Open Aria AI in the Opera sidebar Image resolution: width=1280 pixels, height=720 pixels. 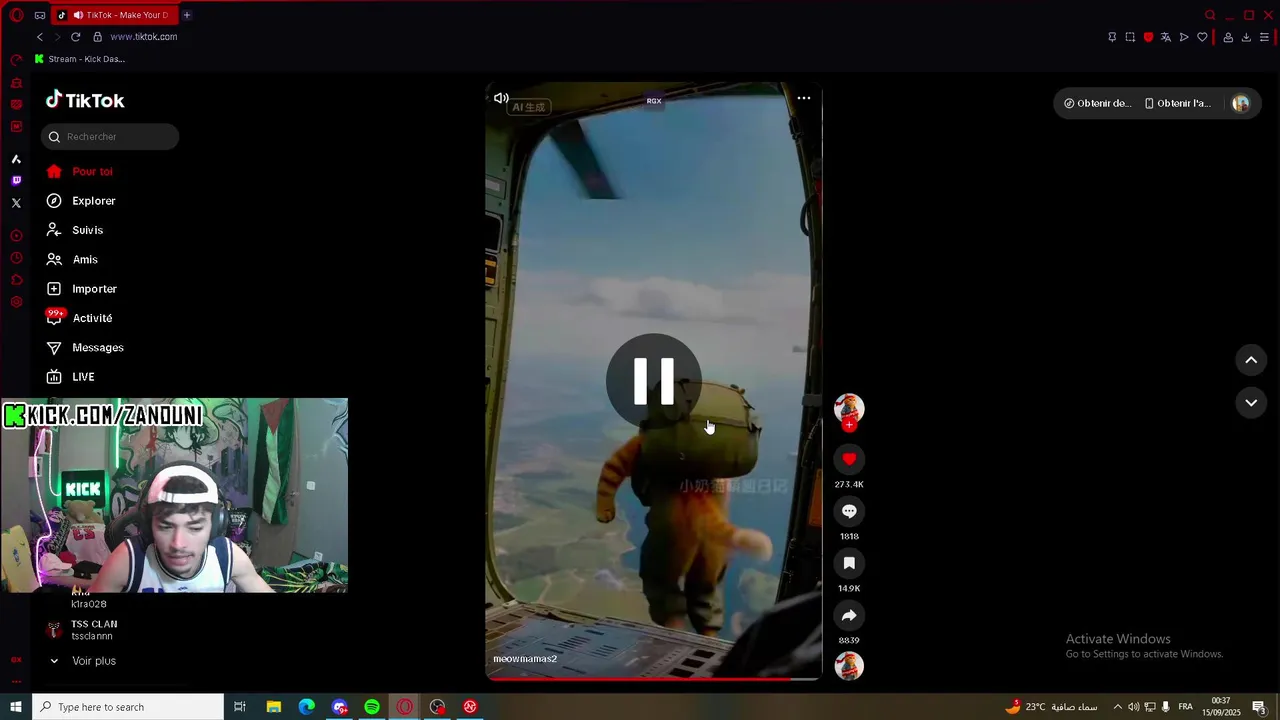pos(16,159)
